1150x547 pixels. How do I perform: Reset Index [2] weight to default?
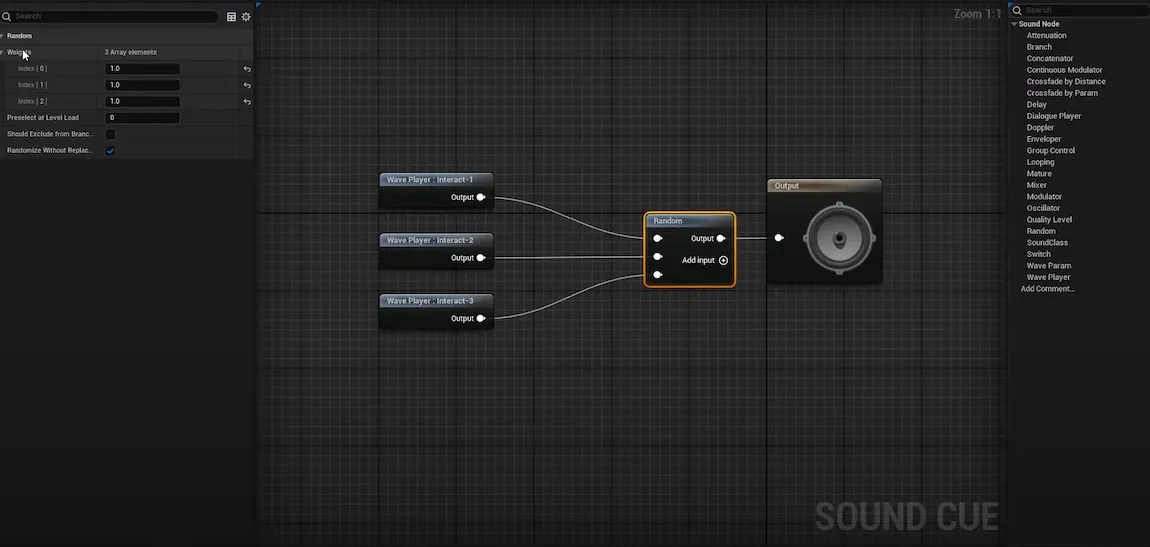[247, 101]
